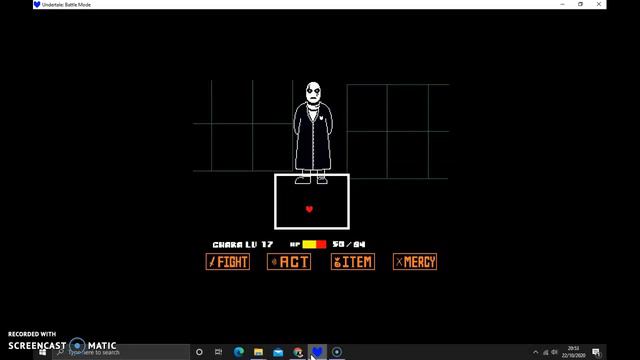Image resolution: width=640 pixels, height=360 pixels.
Task: Click the CHARA LV 17 stats text
Action: [x=243, y=244]
